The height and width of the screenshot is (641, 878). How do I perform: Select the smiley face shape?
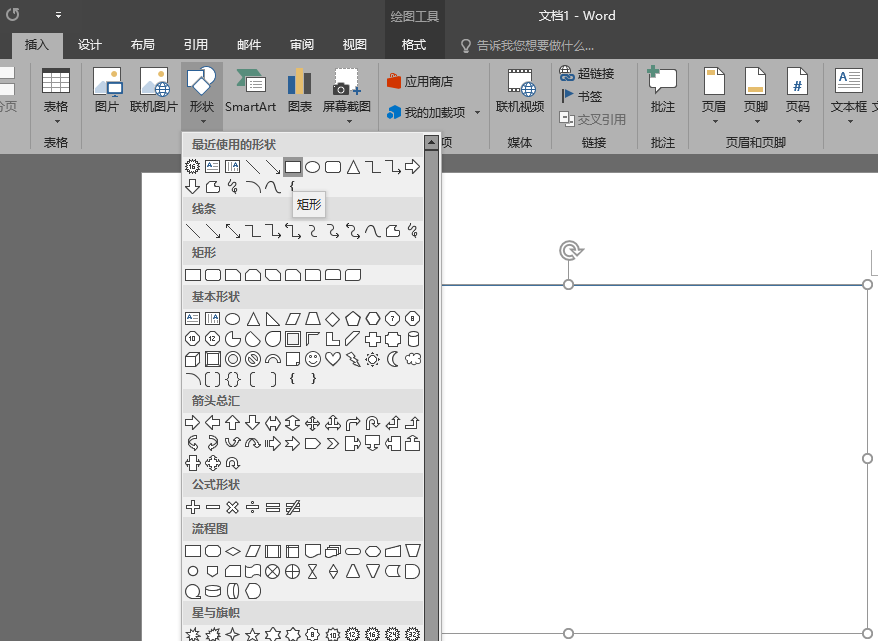(x=312, y=359)
